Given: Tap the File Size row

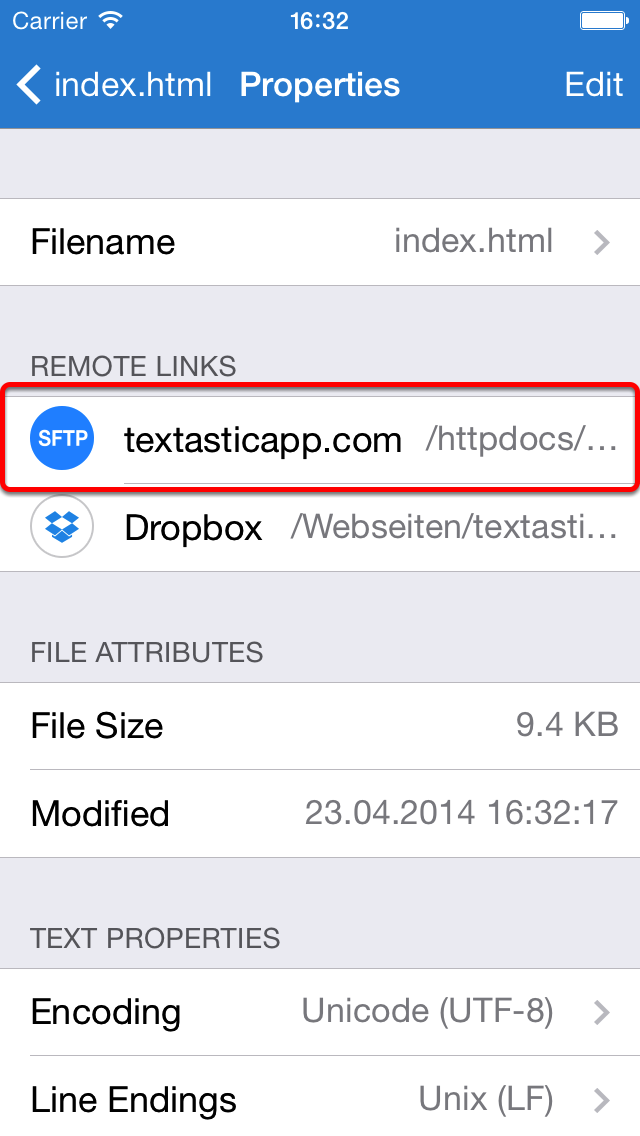Looking at the screenshot, I should pyautogui.click(x=320, y=726).
